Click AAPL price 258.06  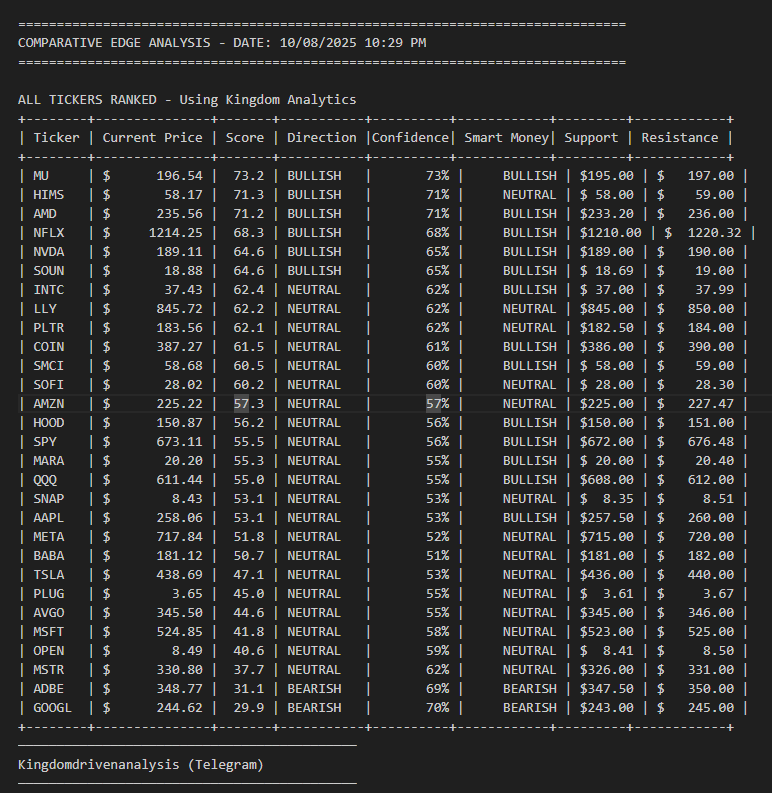click(180, 518)
